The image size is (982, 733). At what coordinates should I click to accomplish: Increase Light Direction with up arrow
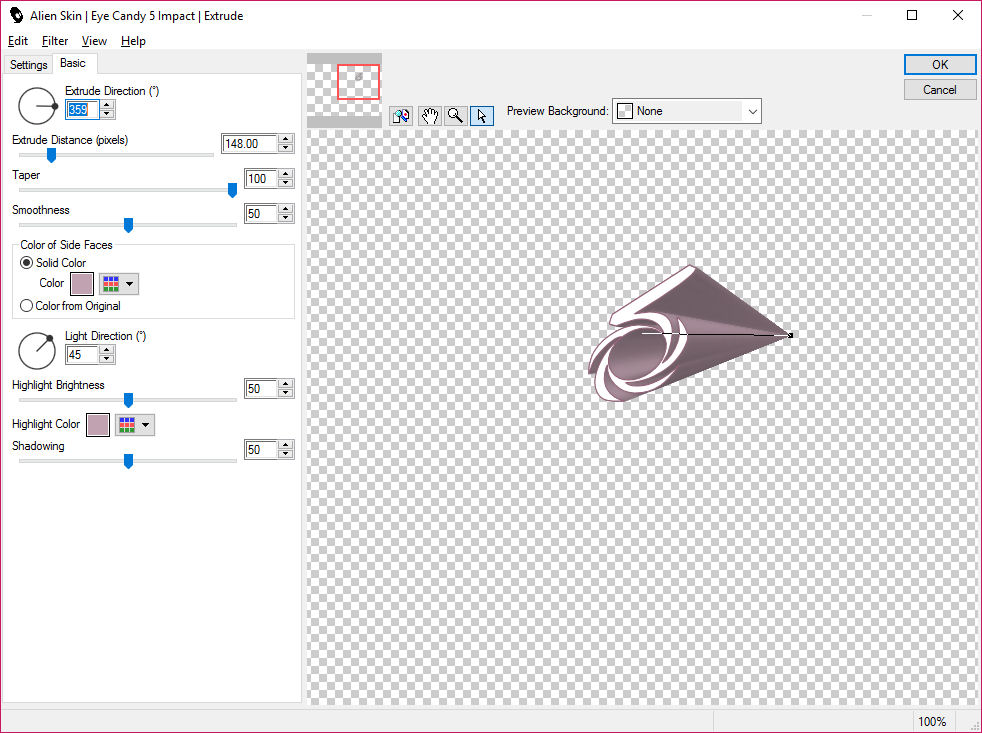107,350
